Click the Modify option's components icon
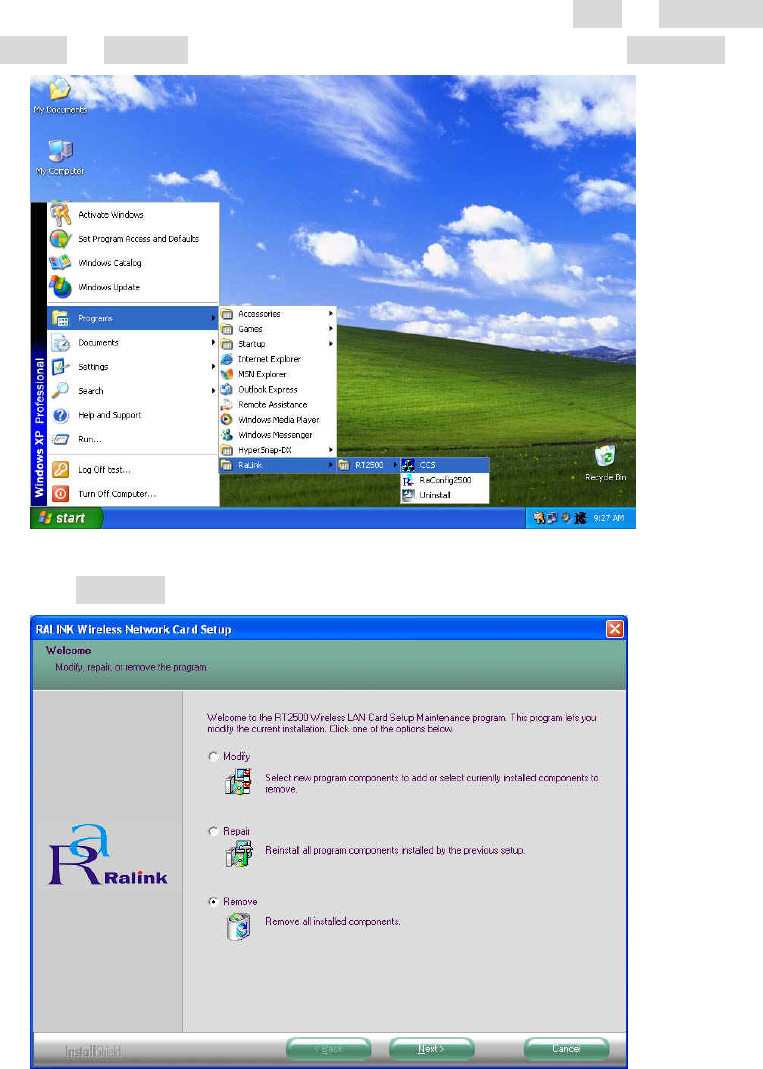 239,781
